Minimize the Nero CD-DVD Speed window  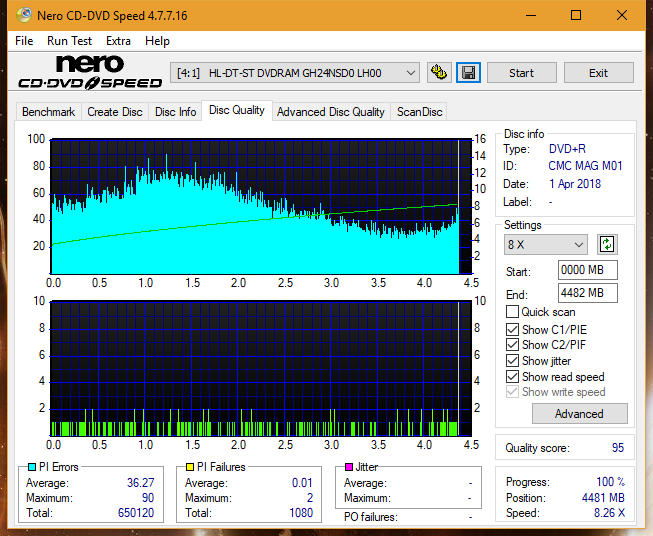531,15
